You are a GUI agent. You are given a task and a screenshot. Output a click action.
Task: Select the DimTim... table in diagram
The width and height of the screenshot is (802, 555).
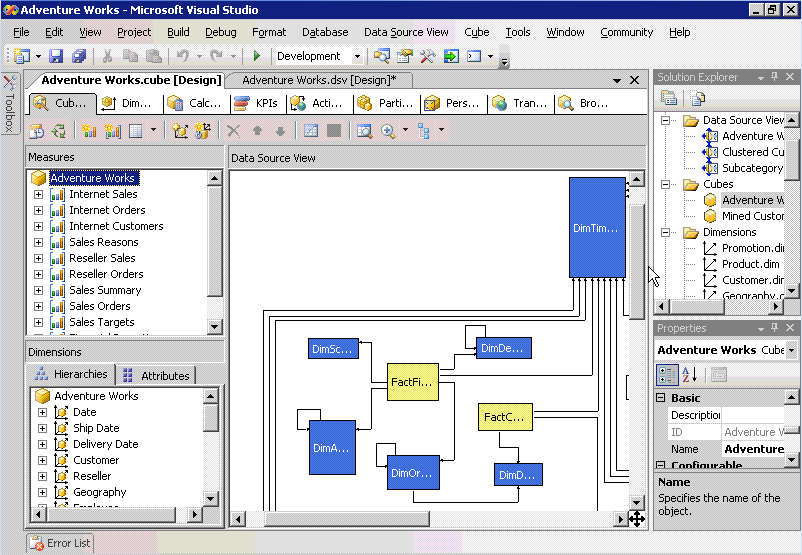click(597, 228)
